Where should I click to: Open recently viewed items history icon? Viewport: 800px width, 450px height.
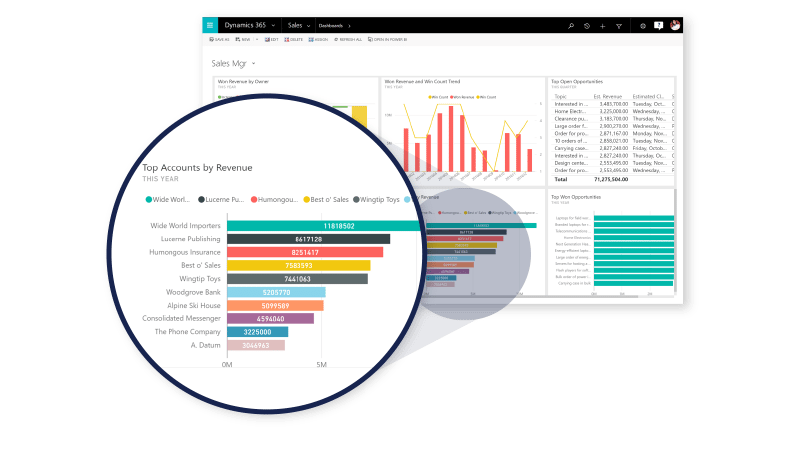tap(587, 26)
